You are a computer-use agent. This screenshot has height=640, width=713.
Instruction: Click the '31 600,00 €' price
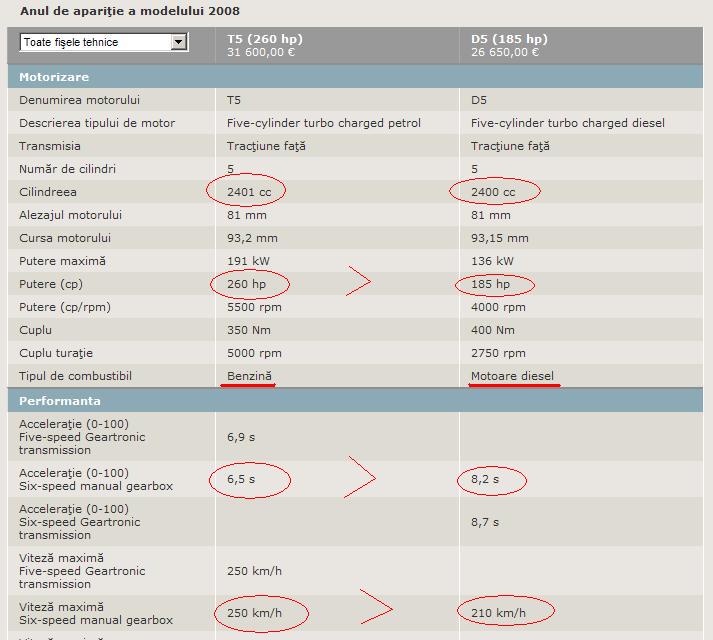261,52
